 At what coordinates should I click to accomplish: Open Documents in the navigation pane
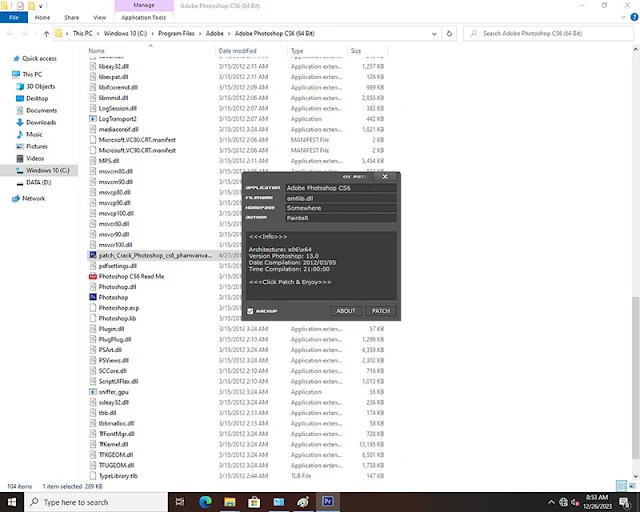pyautogui.click(x=42, y=110)
